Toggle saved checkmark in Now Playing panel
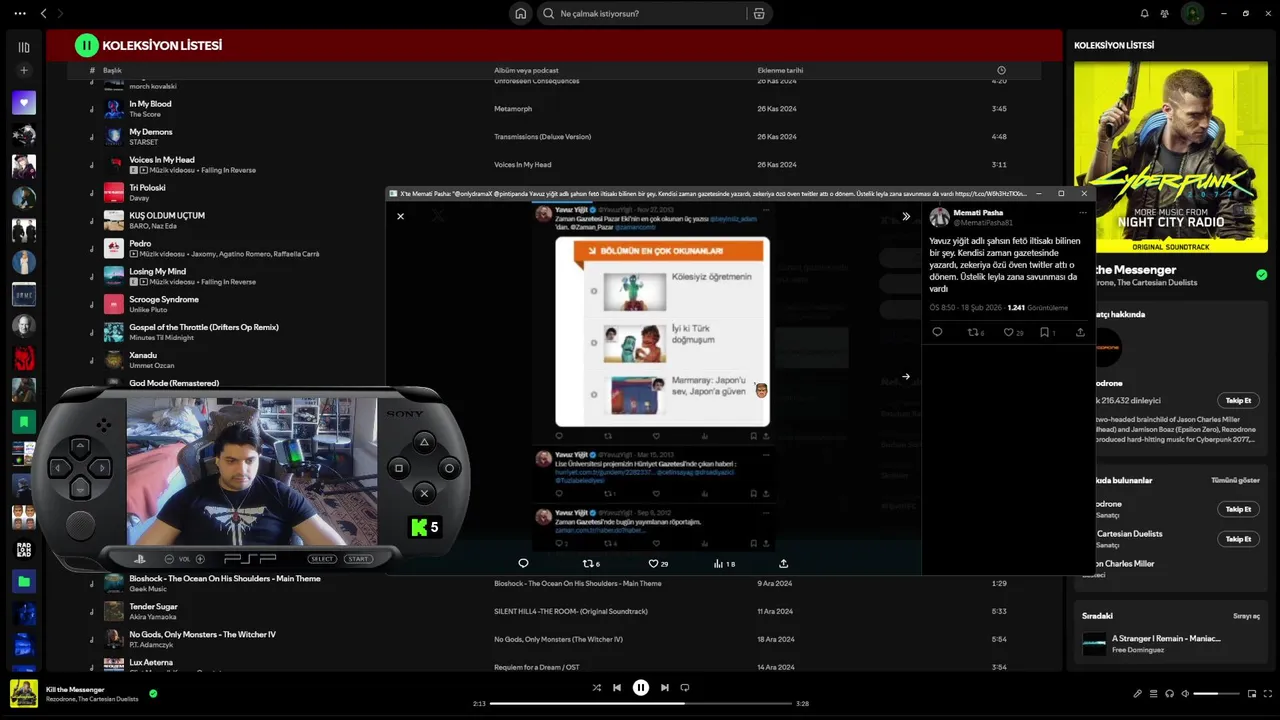Viewport: 1280px width, 720px height. 1261,275
